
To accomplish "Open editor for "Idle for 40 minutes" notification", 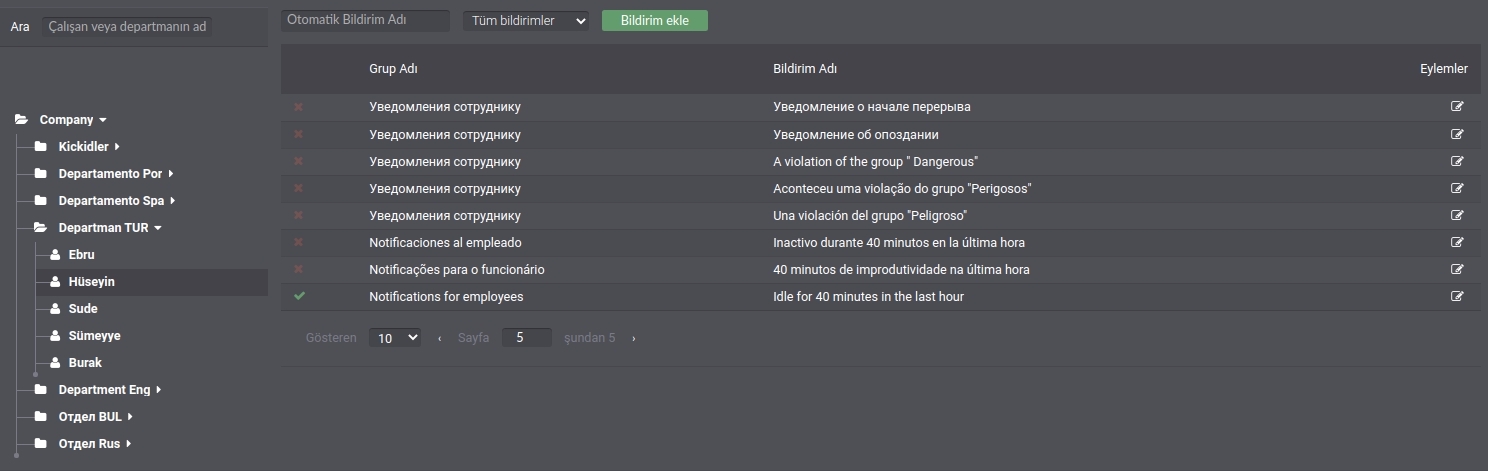I will (1457, 296).
